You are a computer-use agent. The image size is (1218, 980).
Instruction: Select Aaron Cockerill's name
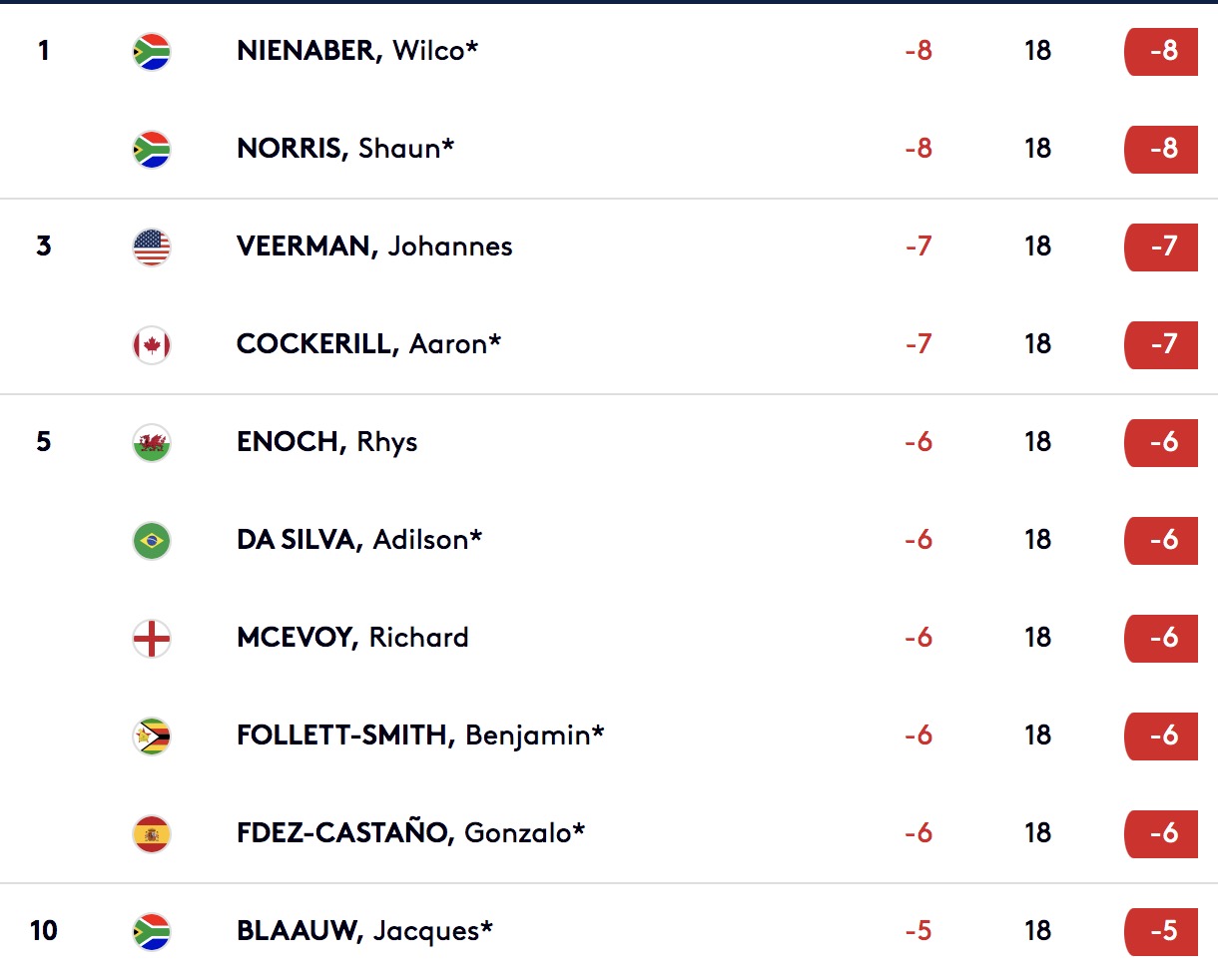point(368,344)
